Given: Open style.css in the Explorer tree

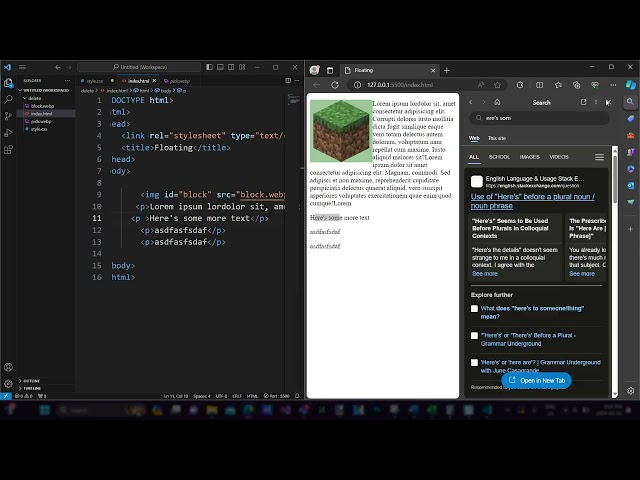Looking at the screenshot, I should coord(39,129).
